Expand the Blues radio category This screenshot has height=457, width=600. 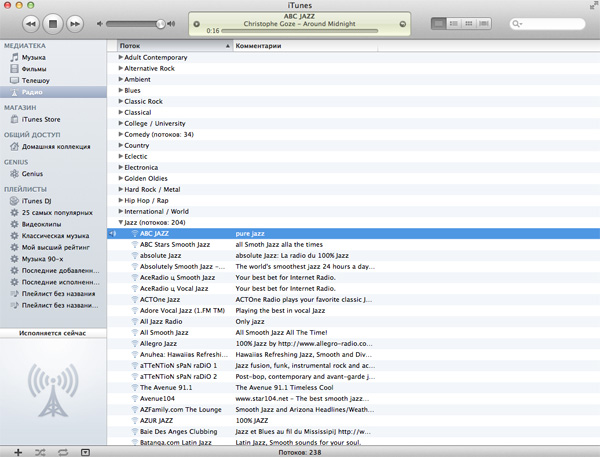[121, 91]
